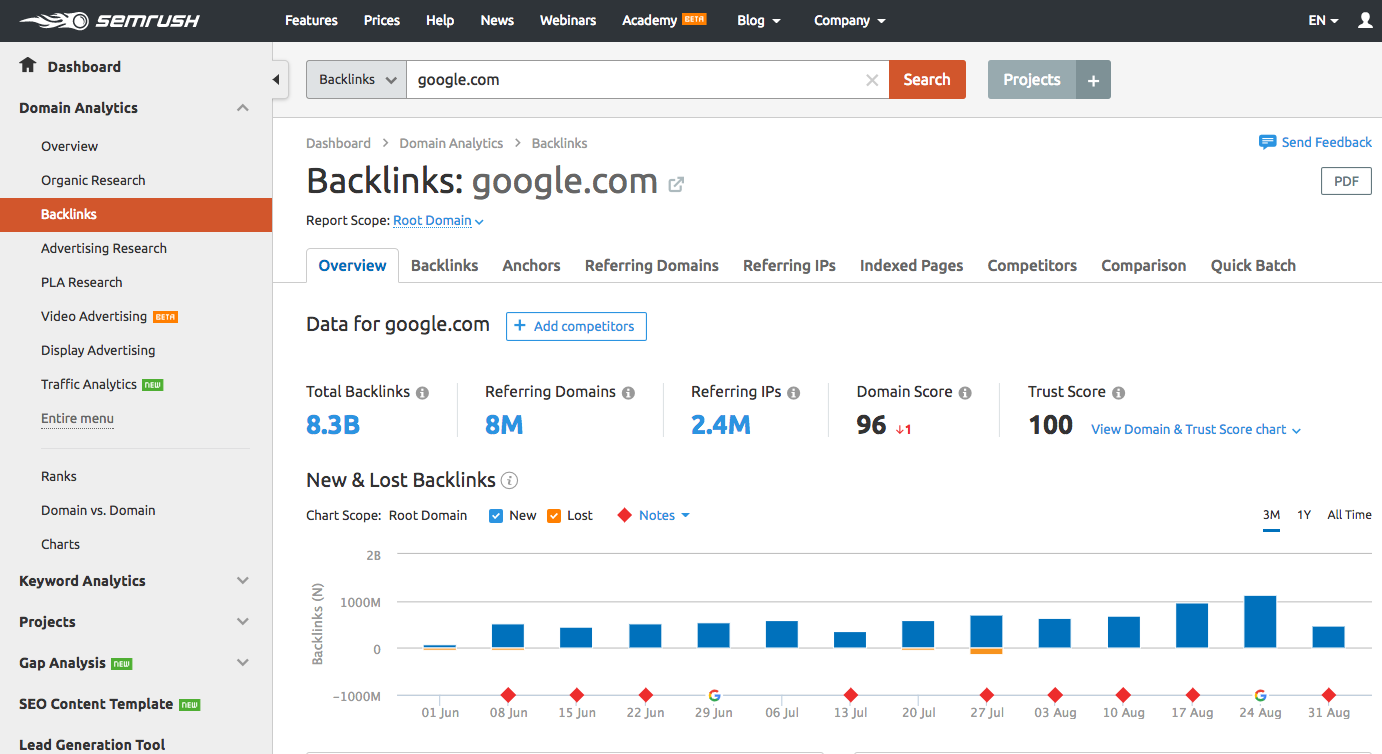Viewport: 1382px width, 754px height.
Task: Collapse the sidebar with the arrow handle
Action: pos(277,80)
